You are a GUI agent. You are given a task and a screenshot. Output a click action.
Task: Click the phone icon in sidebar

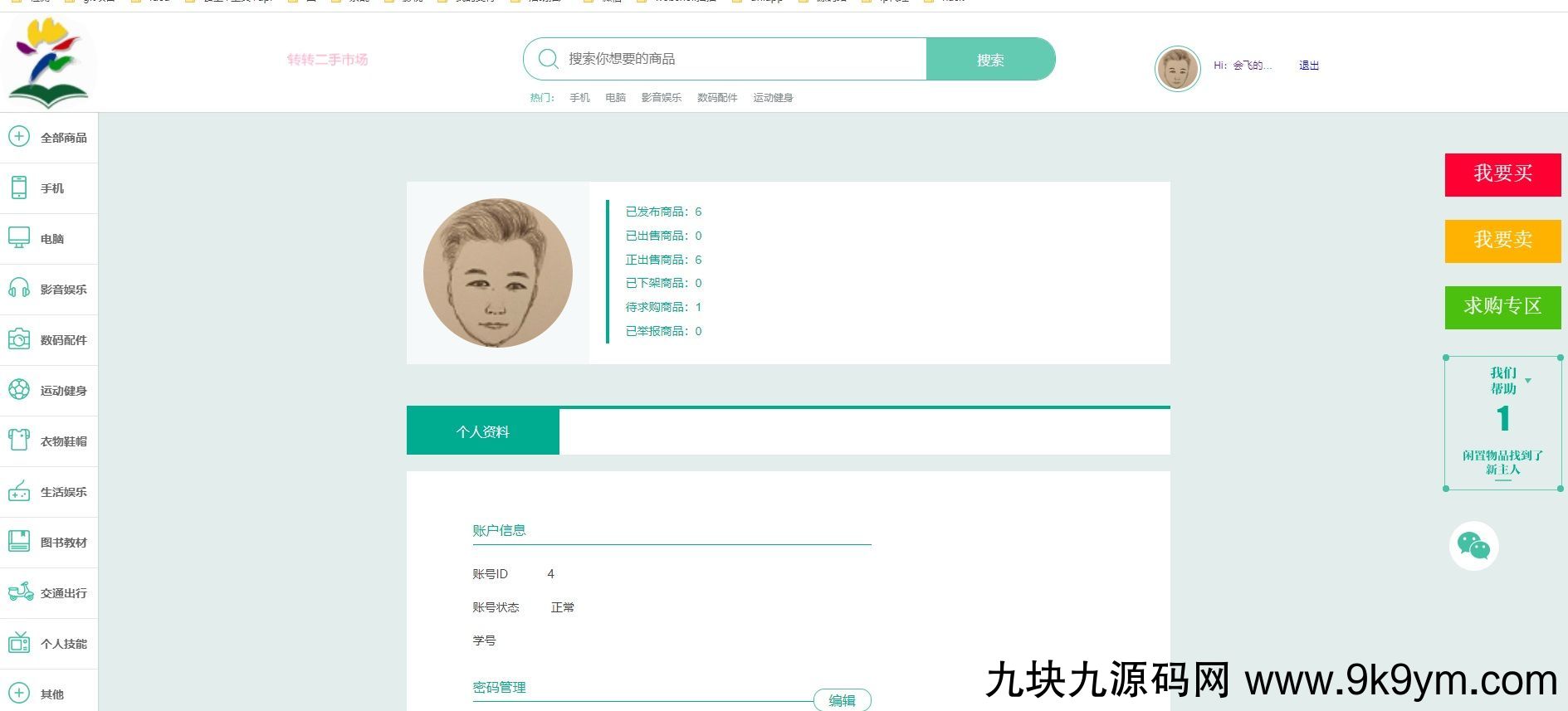point(18,187)
